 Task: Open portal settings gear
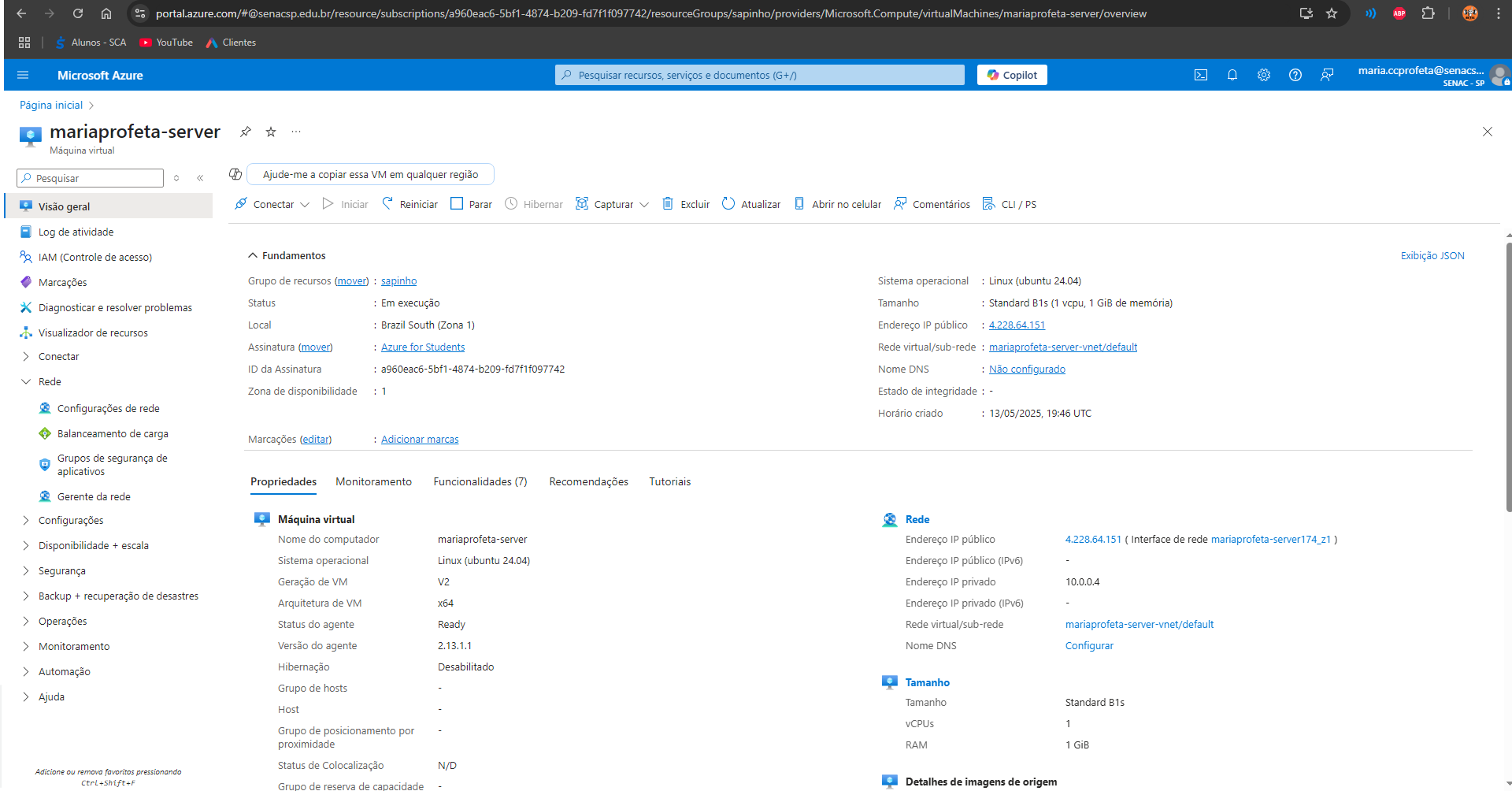coord(1264,75)
